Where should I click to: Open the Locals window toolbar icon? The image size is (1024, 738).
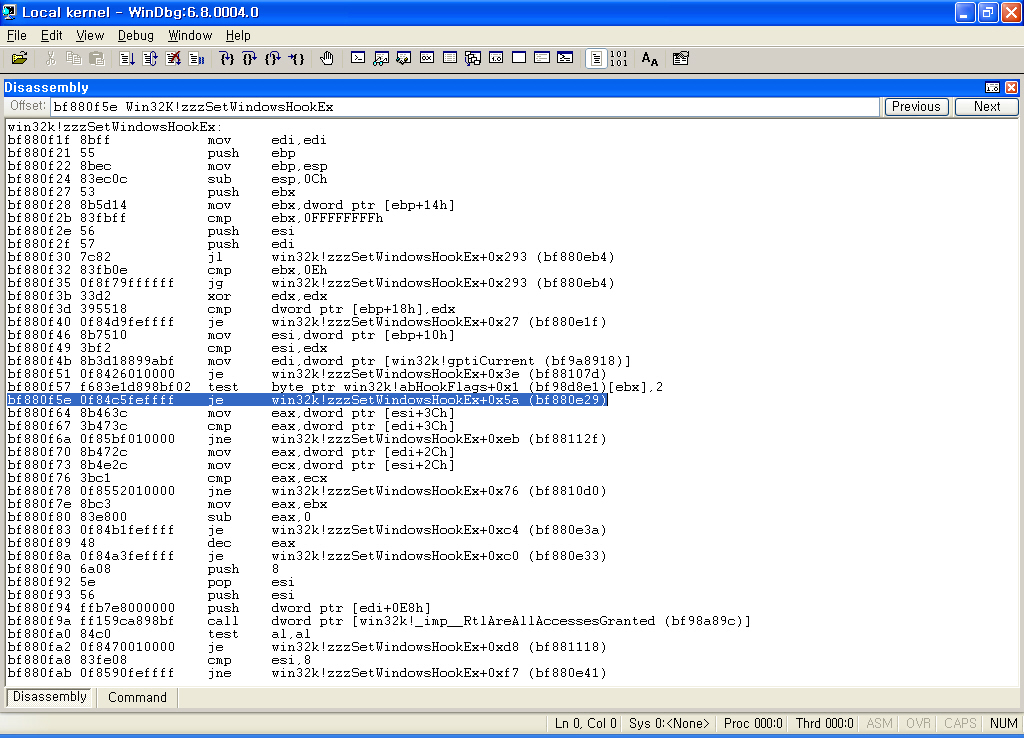coord(404,59)
